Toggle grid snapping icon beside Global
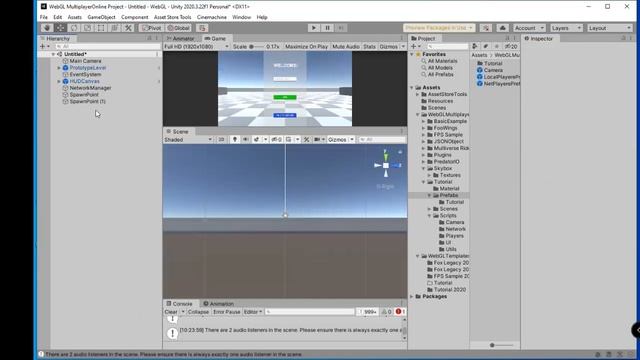The image size is (640, 360). coord(202,28)
